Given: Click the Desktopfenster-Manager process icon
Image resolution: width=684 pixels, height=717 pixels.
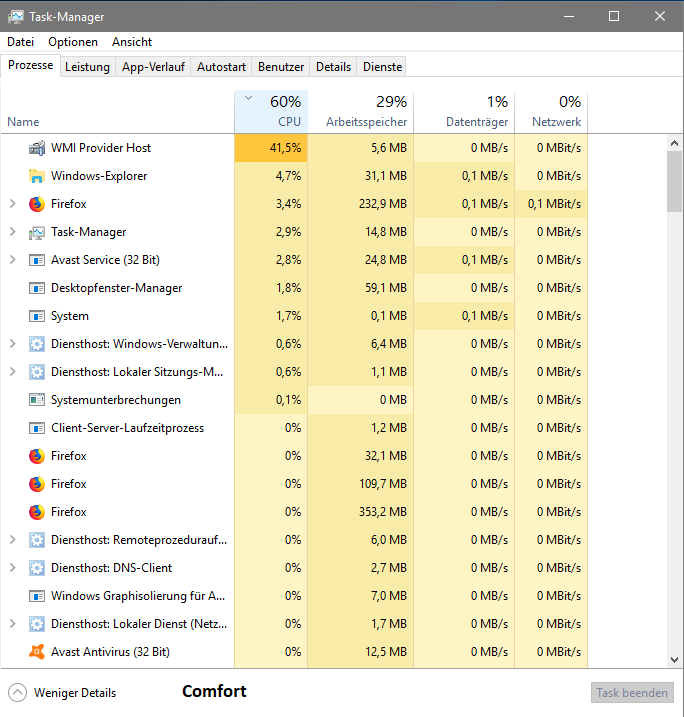Looking at the screenshot, I should 37,288.
